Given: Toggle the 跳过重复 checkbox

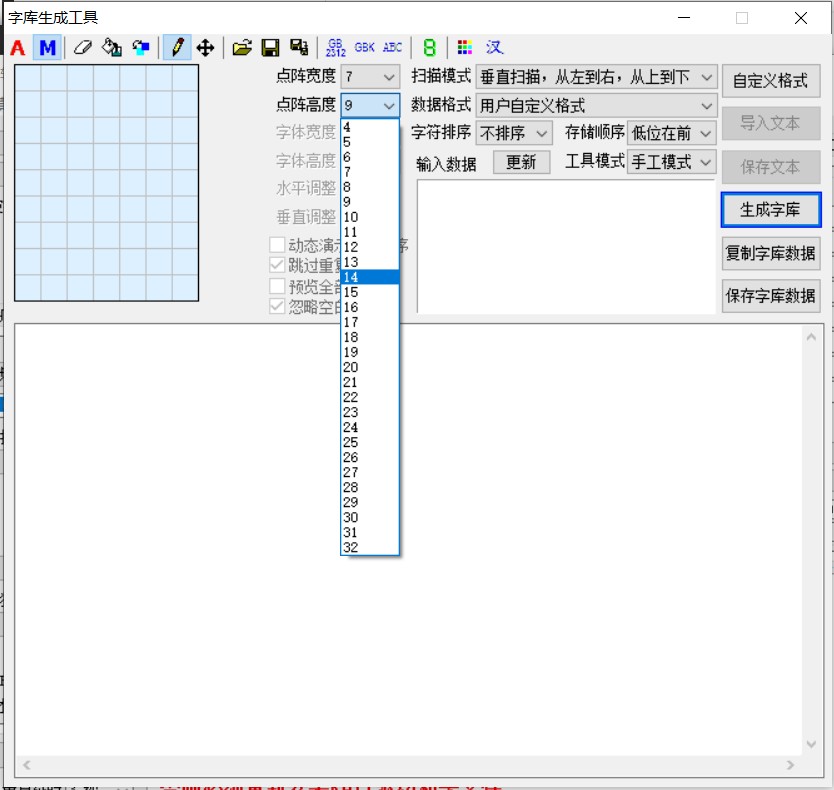Looking at the screenshot, I should 277,265.
